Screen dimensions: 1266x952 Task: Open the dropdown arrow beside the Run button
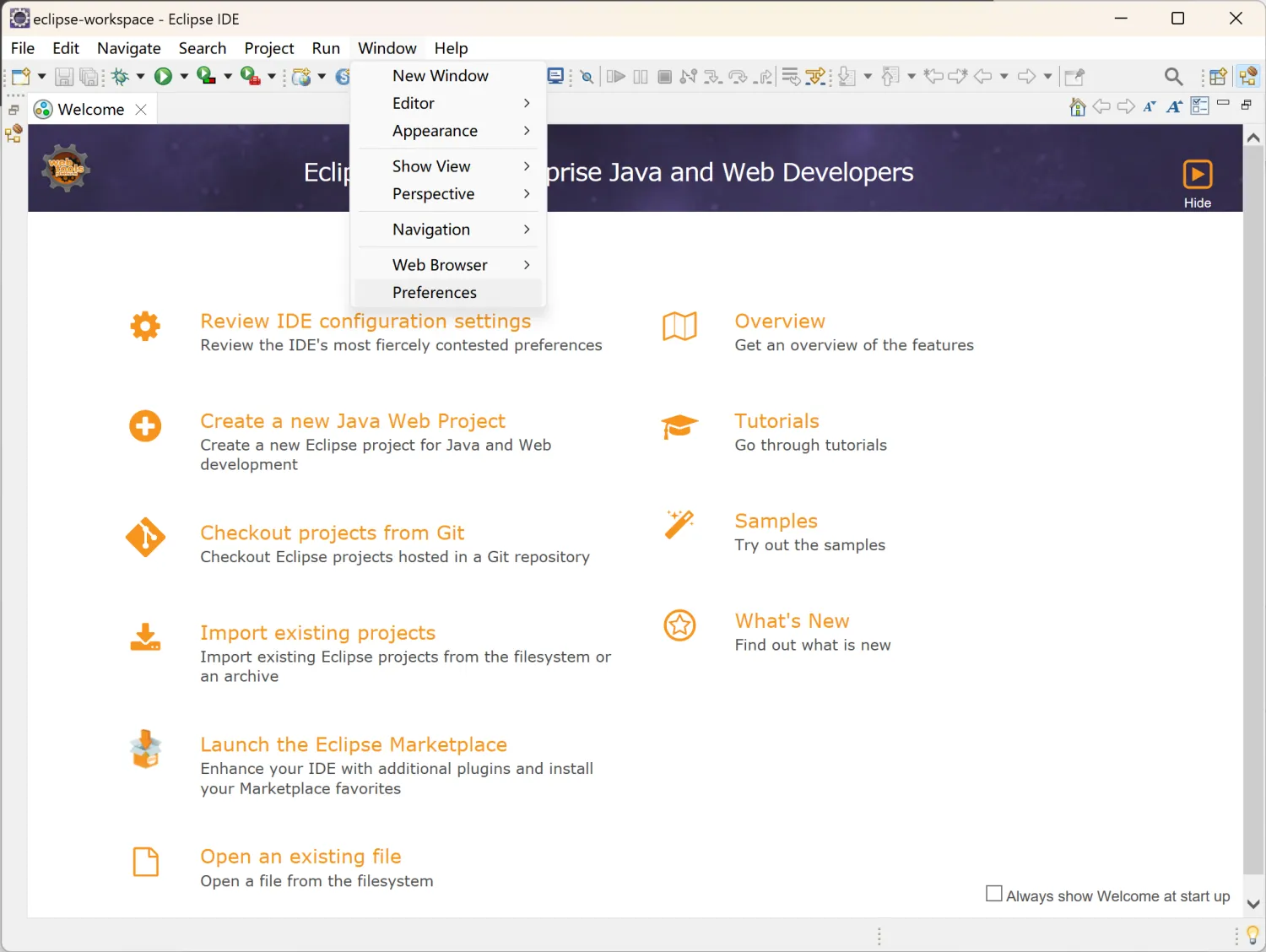pyautogui.click(x=184, y=77)
